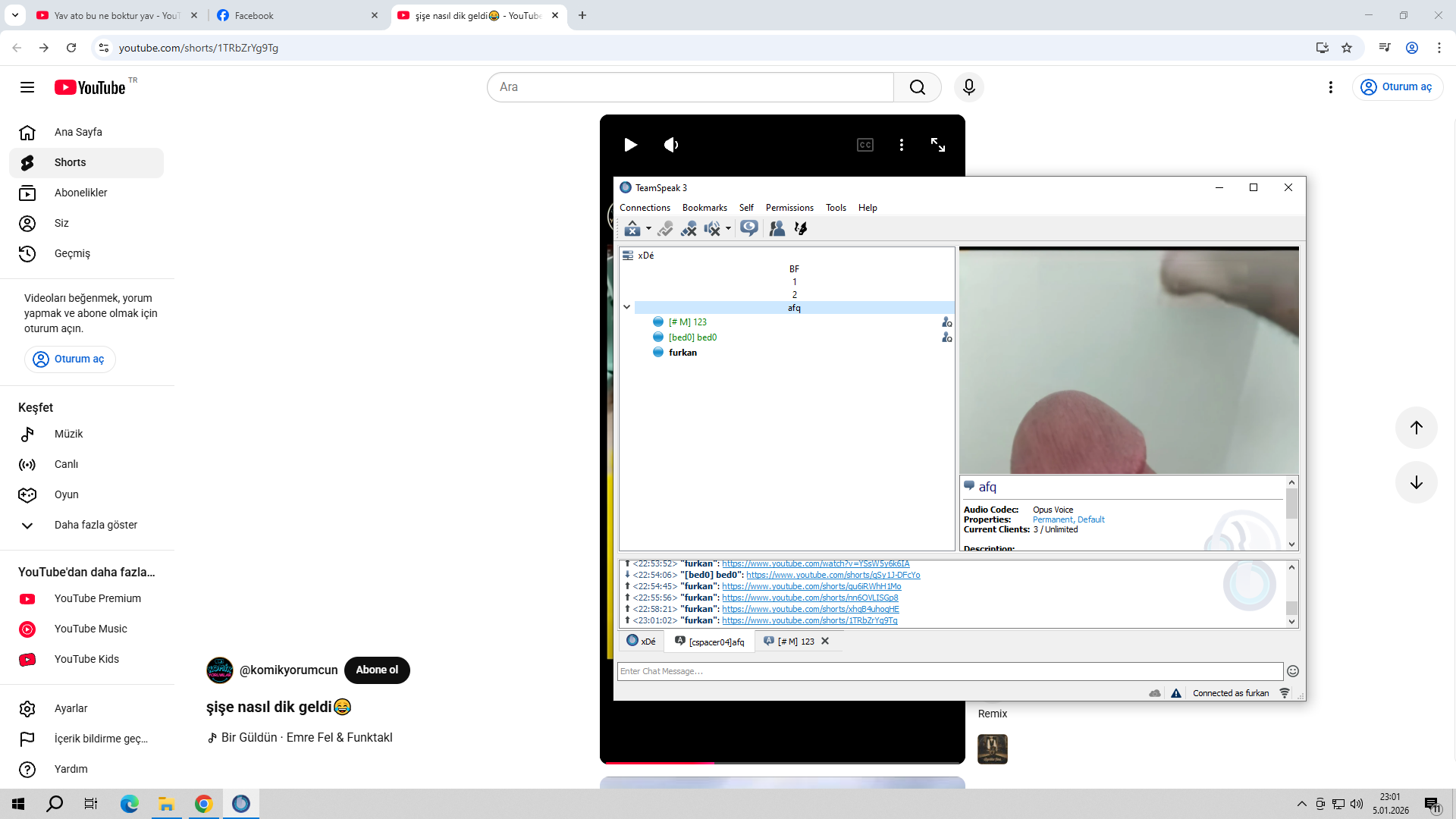Click the connection signal icon in TeamSpeak status bar
This screenshot has height=819, width=1456.
point(1285,693)
